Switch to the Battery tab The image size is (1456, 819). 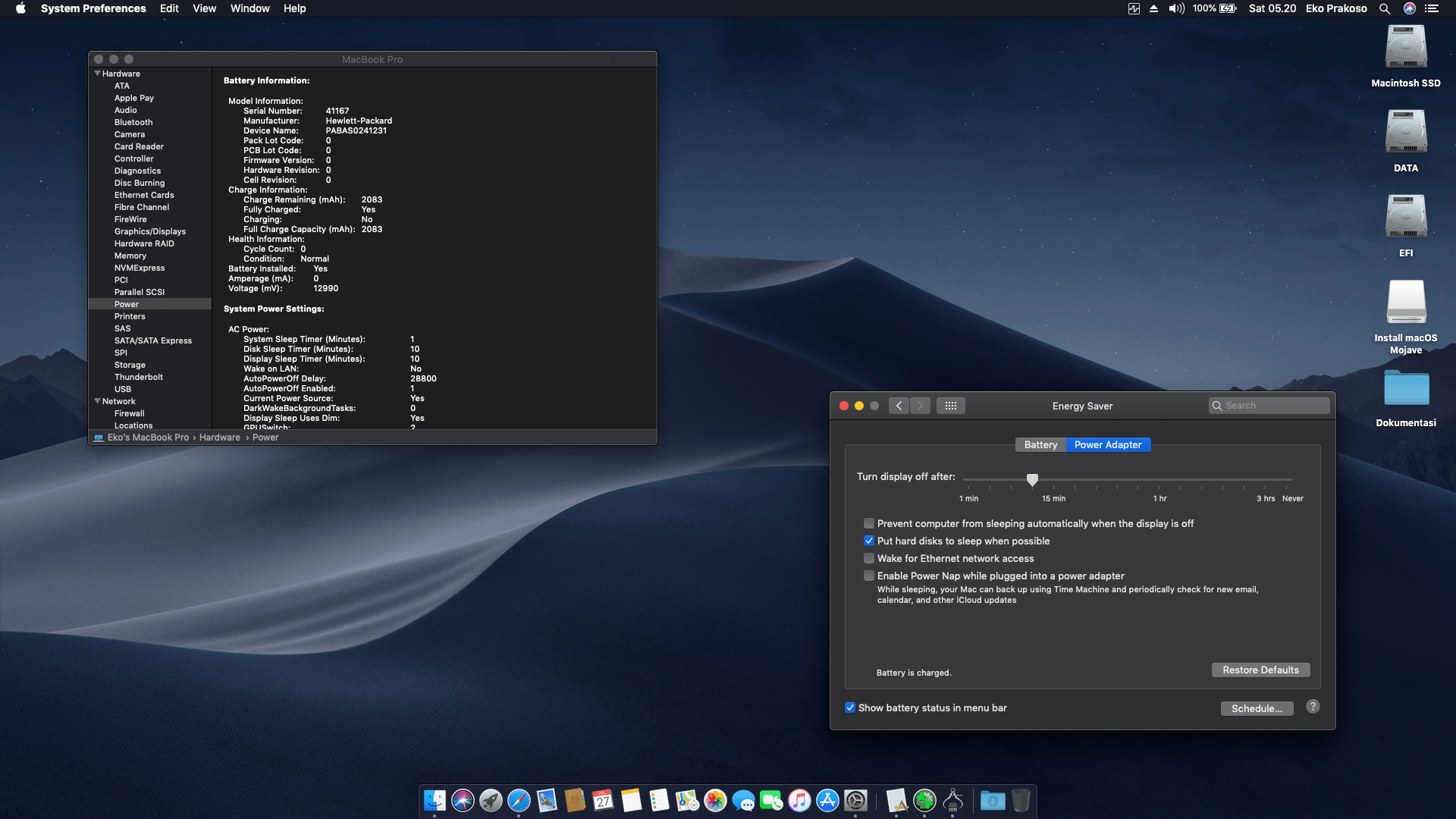1040,445
